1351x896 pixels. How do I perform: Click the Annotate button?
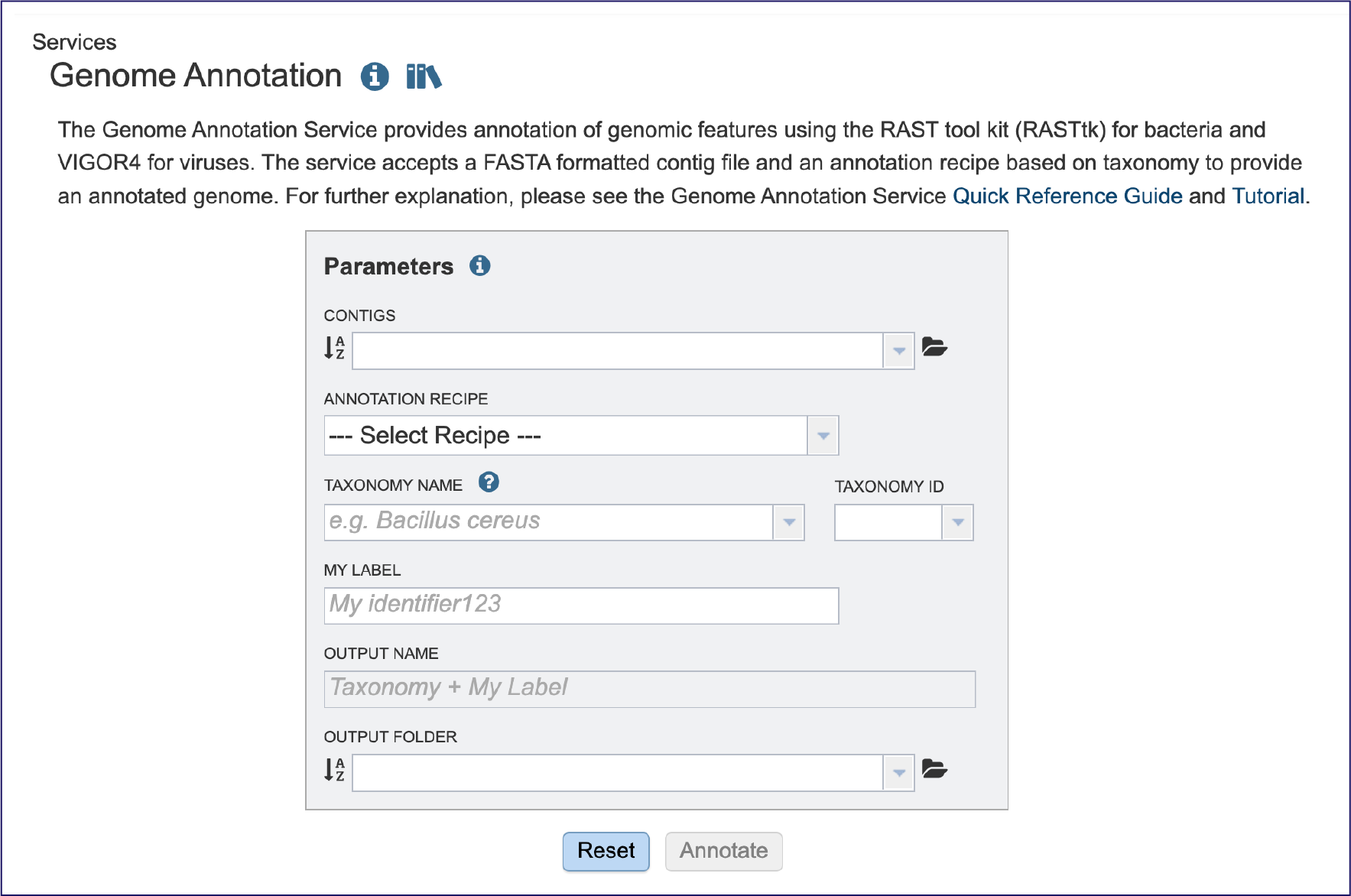[724, 851]
